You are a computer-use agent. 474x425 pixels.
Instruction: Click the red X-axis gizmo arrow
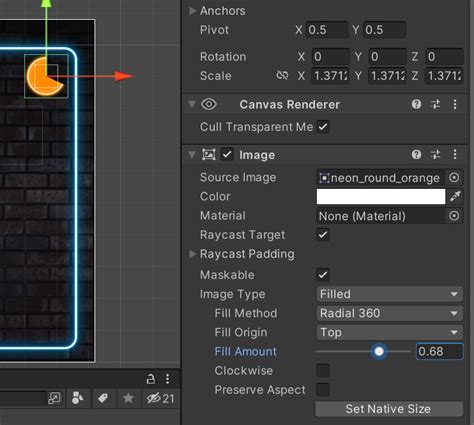point(124,76)
